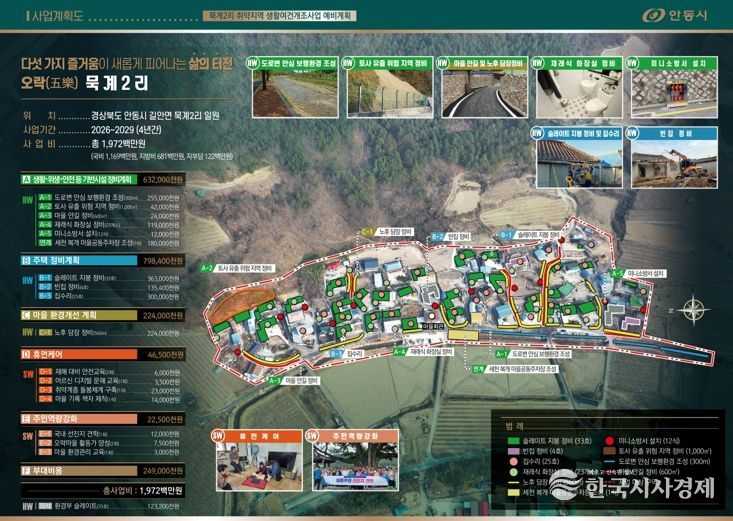The image size is (733, 521).
Task: Click the purple 빈집 정비 legend swatch
Action: pos(514,451)
